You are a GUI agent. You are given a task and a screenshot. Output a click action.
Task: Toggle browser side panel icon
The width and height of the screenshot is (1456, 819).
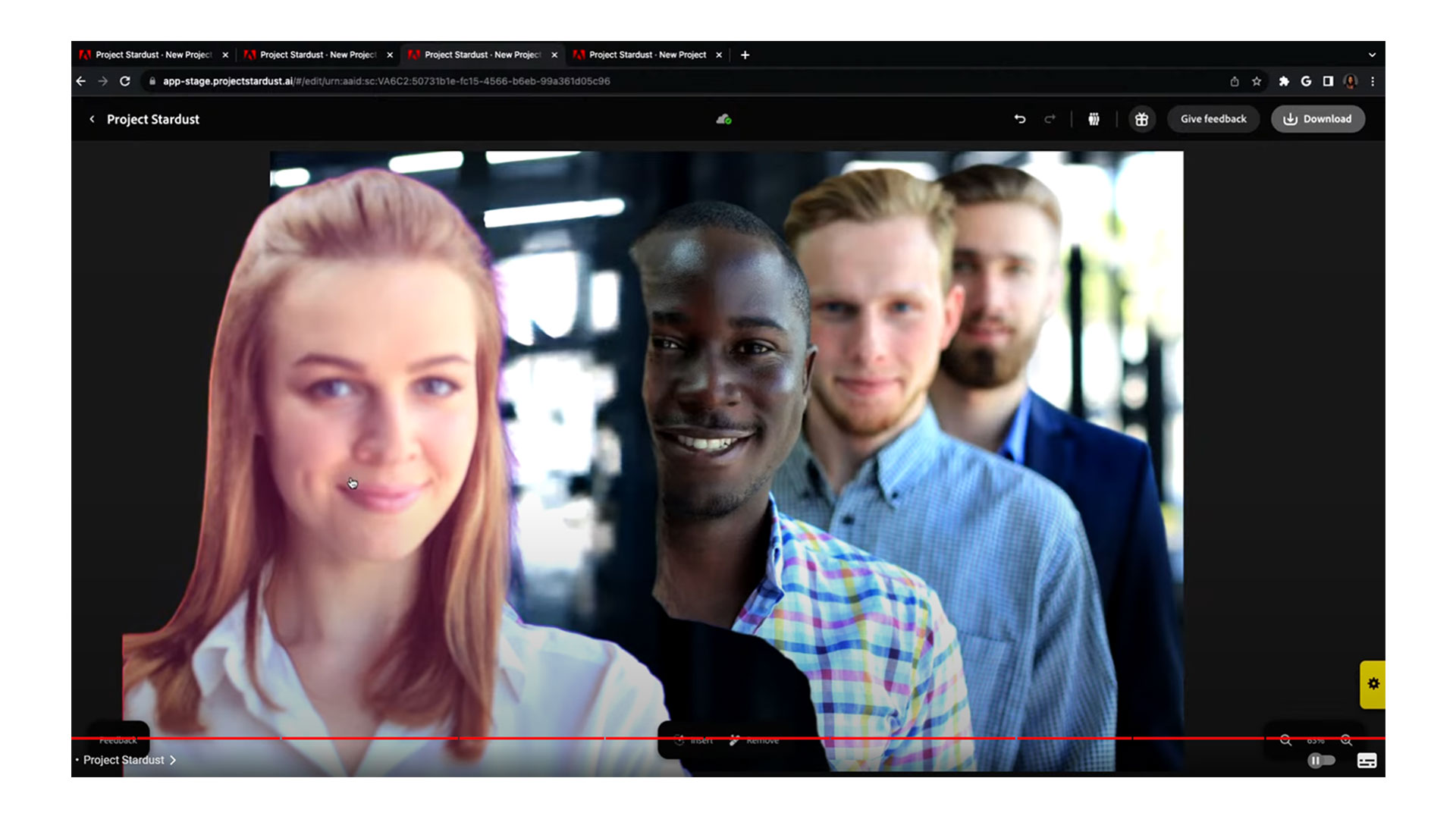pyautogui.click(x=1328, y=81)
